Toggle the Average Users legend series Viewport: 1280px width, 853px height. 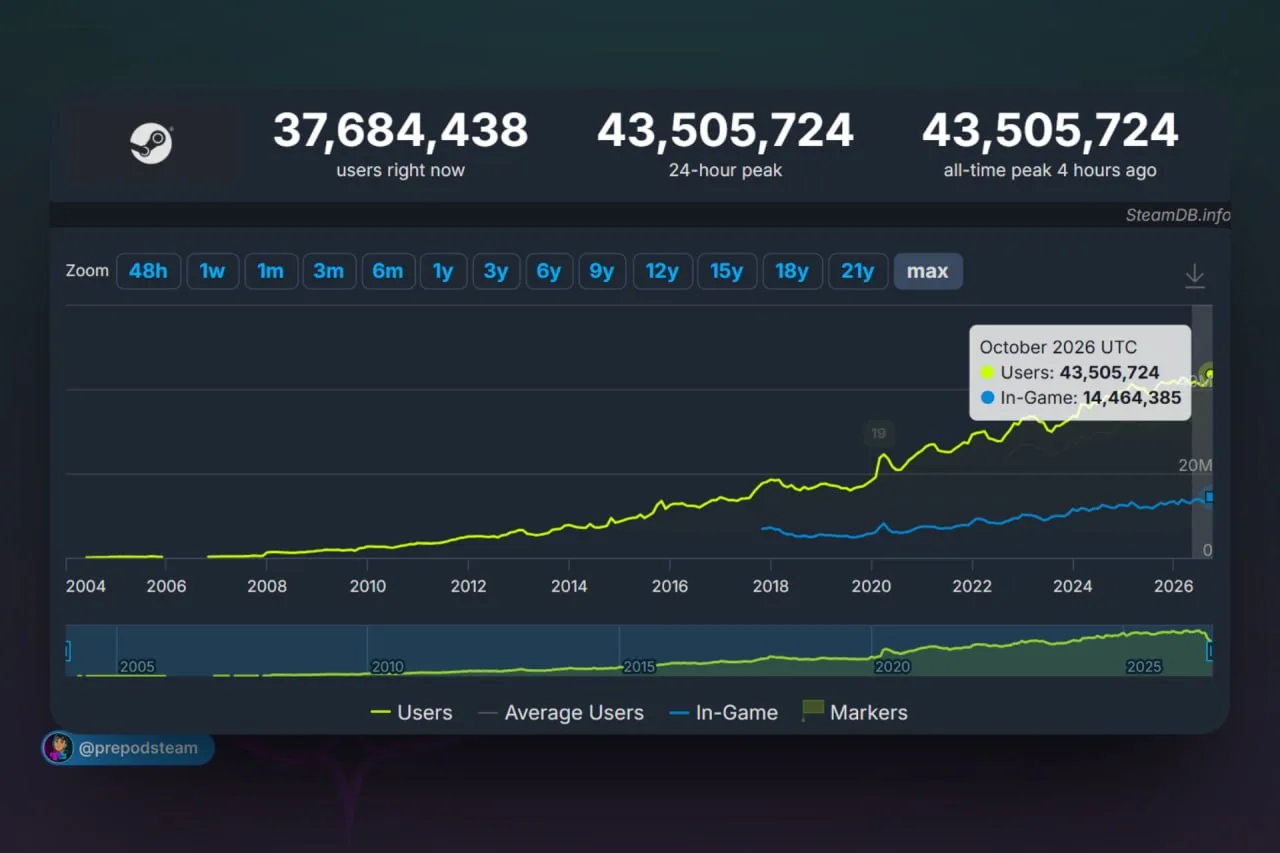pyautogui.click(x=561, y=713)
